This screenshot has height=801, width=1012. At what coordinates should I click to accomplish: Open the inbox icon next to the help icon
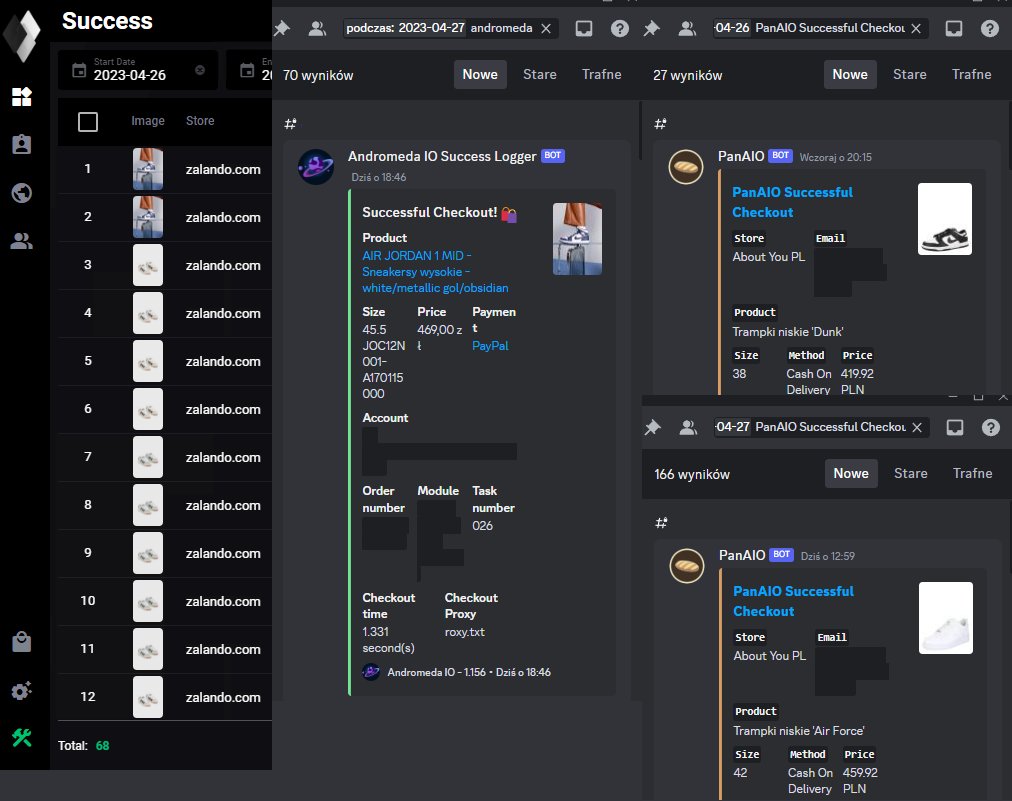(583, 28)
